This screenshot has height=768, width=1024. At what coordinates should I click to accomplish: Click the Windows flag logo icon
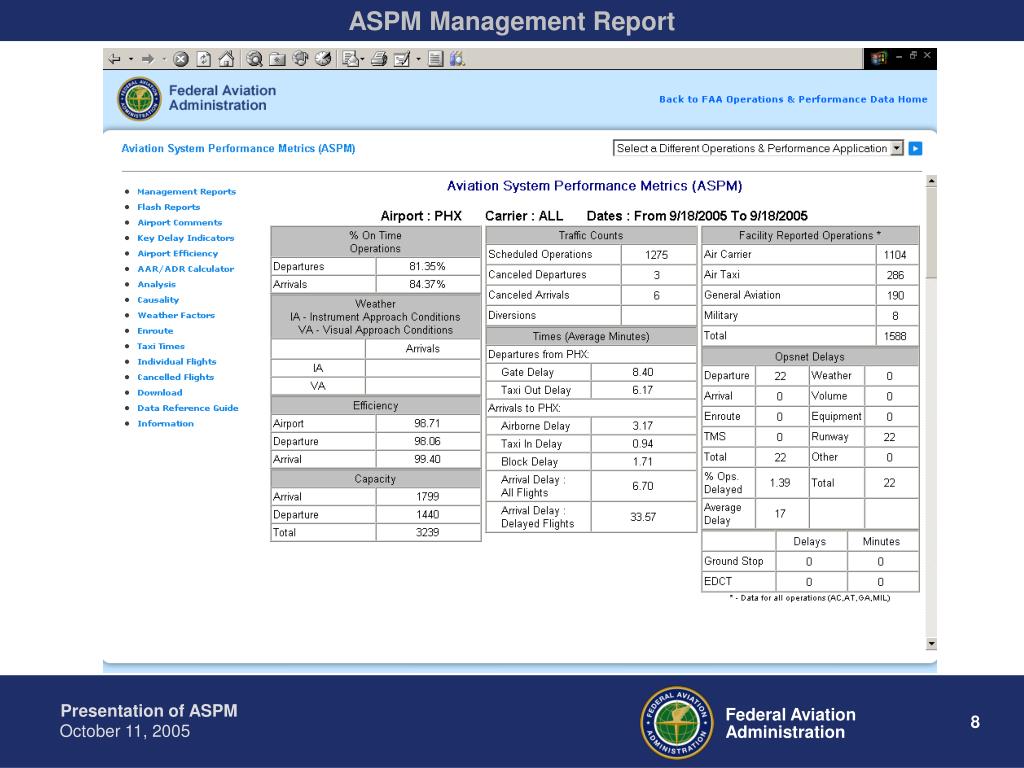tap(878, 58)
